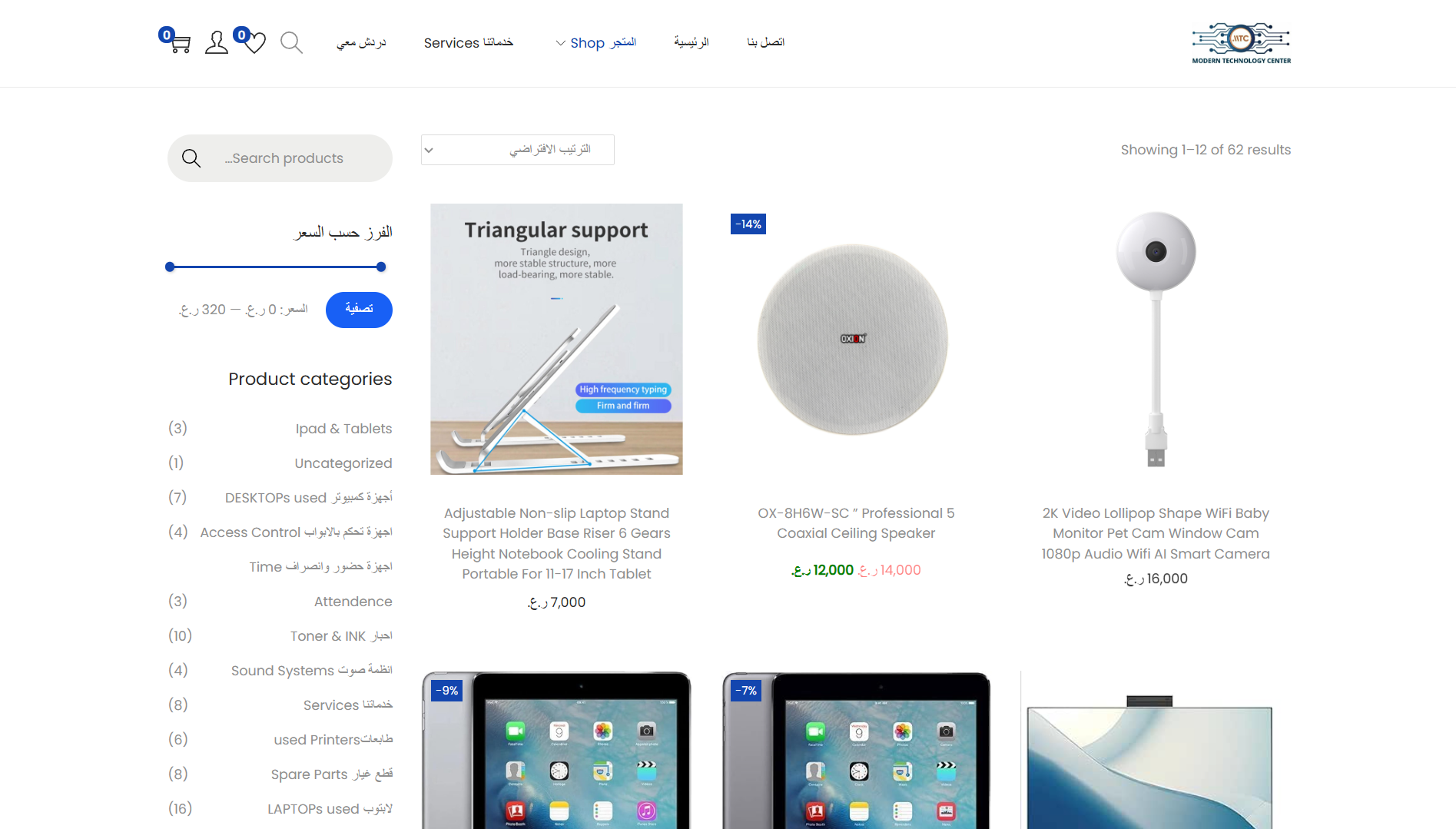Image resolution: width=1456 pixels, height=829 pixels.
Task: Open Toner & INK category link
Action: tap(341, 636)
